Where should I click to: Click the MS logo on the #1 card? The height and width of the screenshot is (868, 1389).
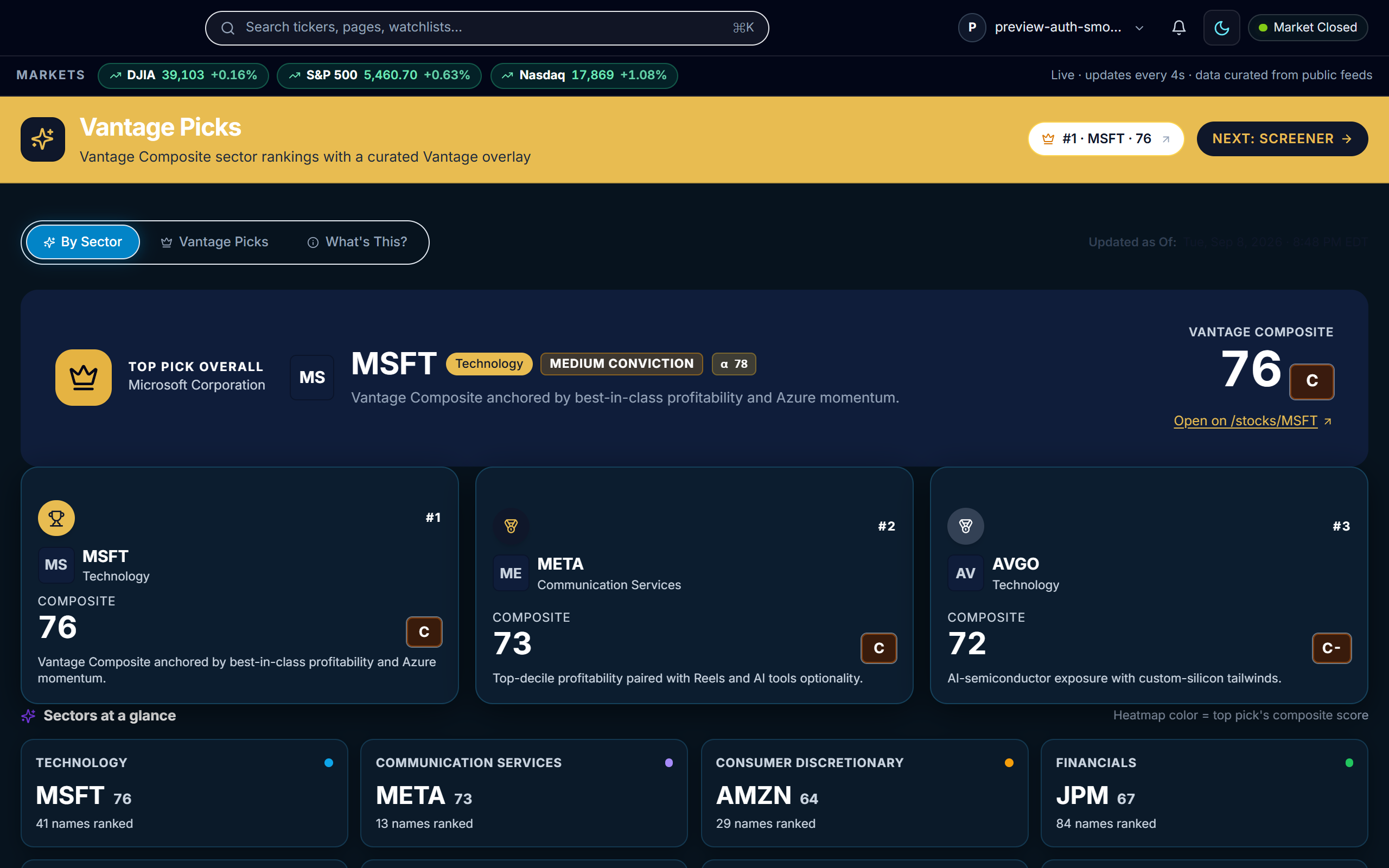(x=56, y=565)
